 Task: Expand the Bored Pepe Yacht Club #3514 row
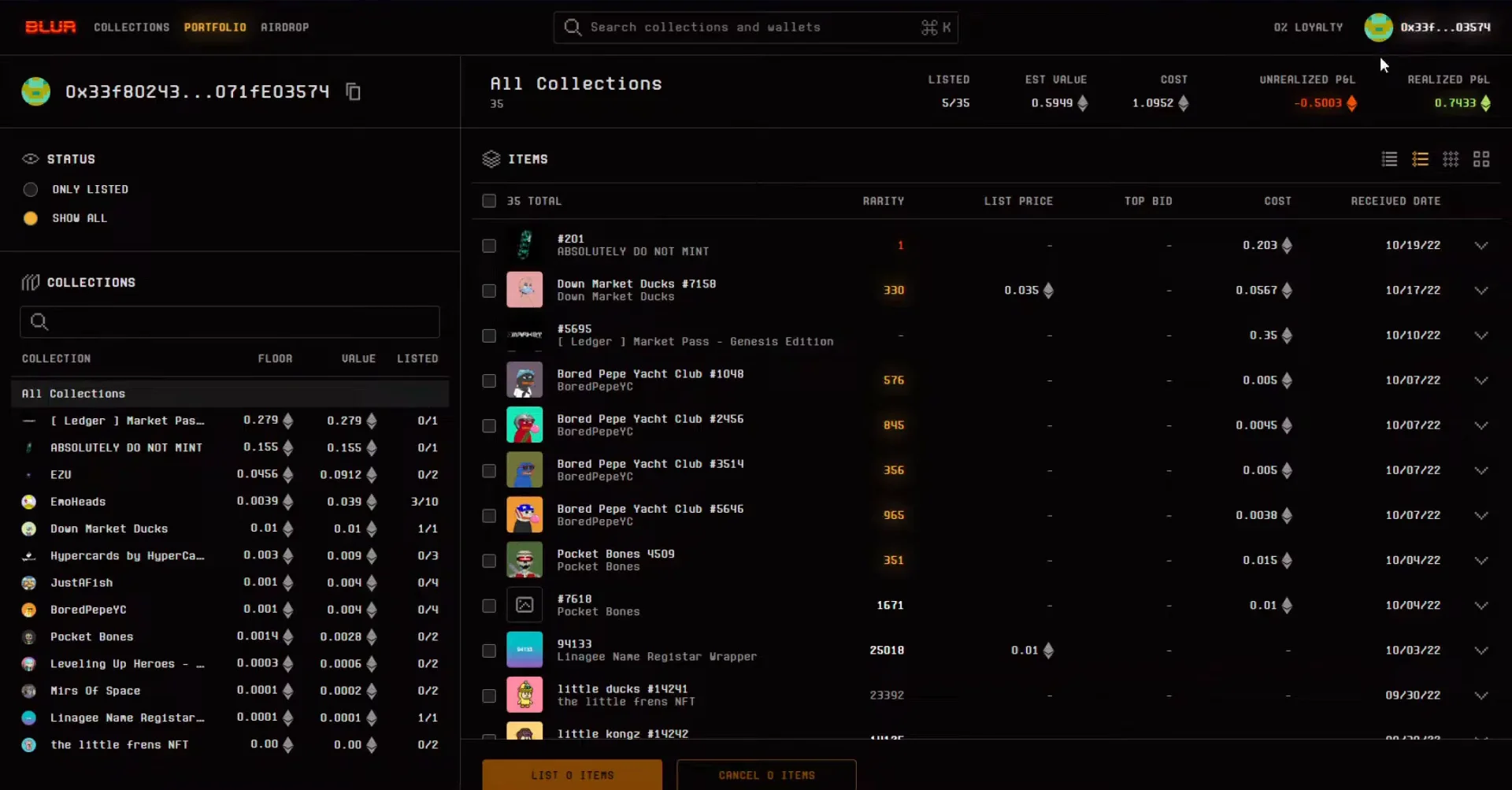1481,470
